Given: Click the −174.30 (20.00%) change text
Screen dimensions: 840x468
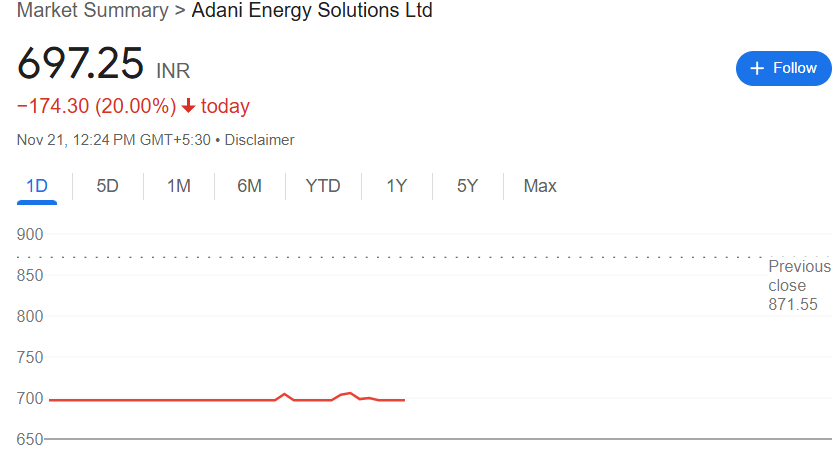Looking at the screenshot, I should [96, 107].
